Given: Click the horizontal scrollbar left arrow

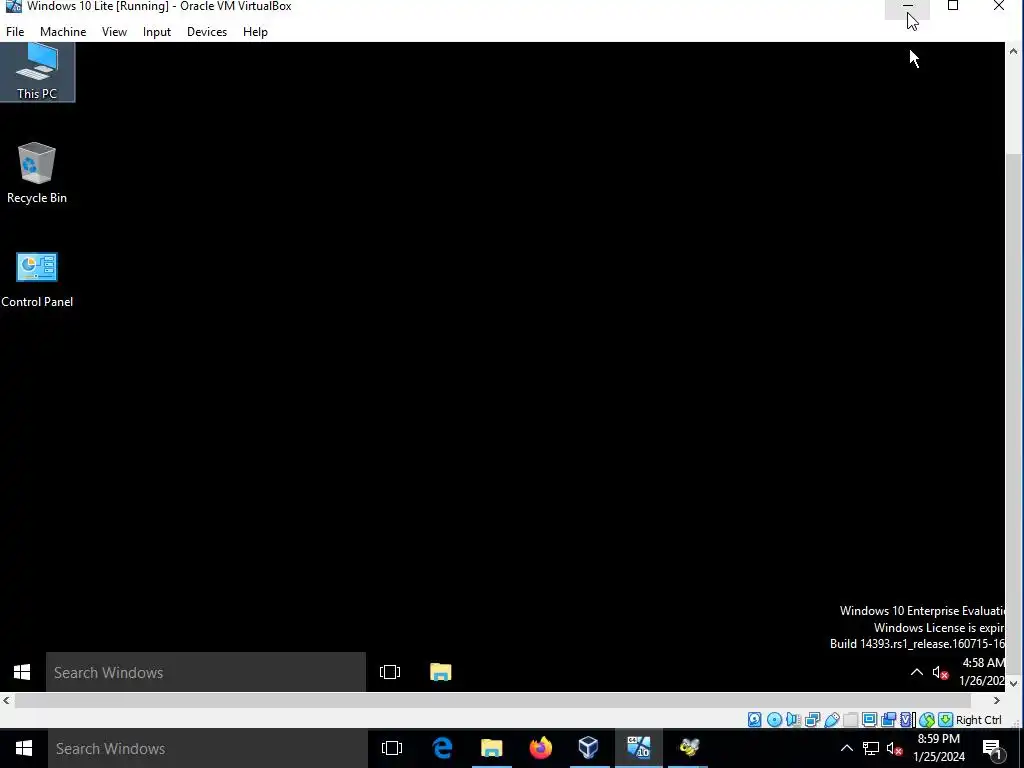Looking at the screenshot, I should [x=7, y=700].
